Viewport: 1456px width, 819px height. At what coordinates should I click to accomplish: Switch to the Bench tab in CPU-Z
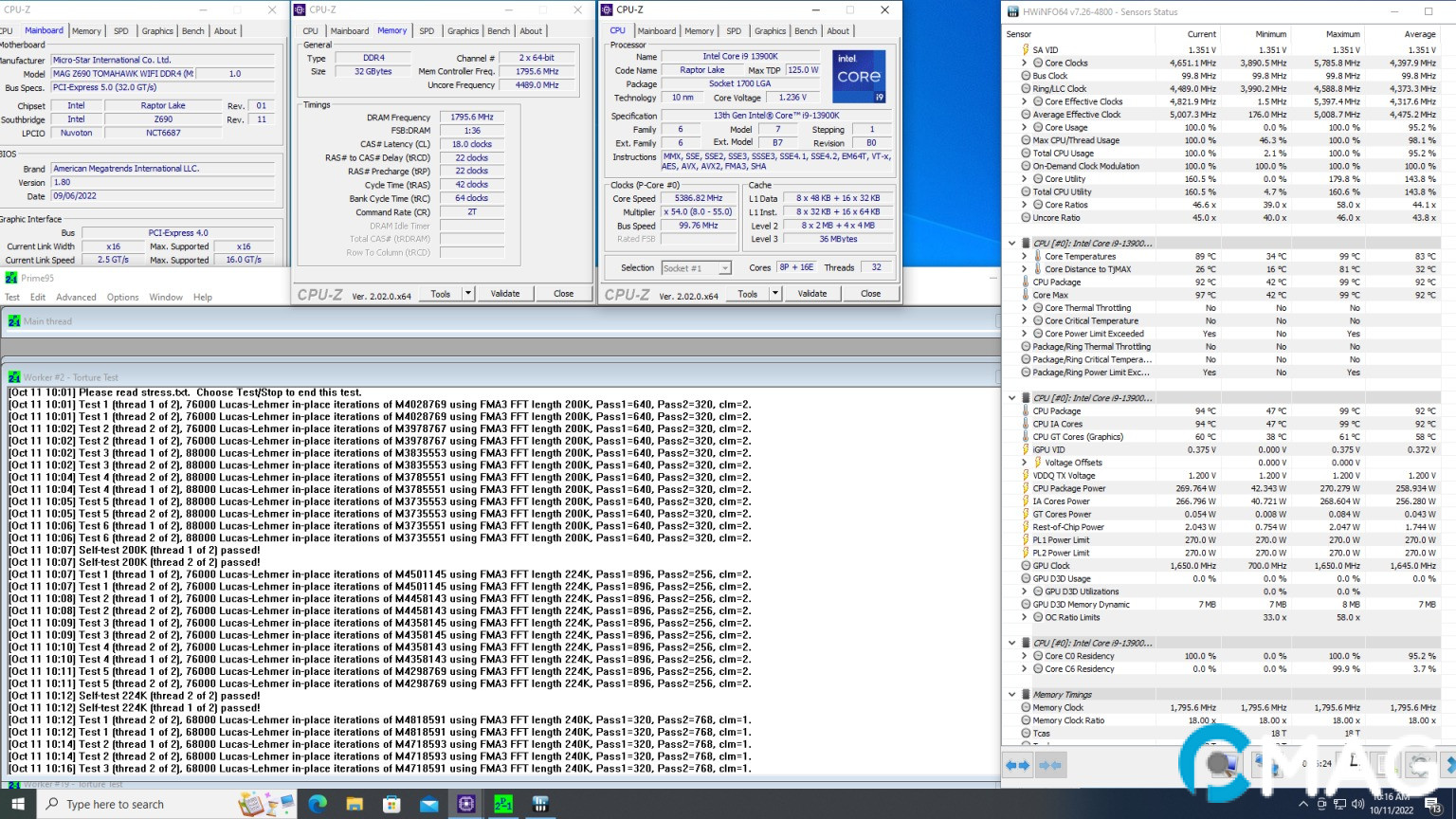pyautogui.click(x=806, y=31)
